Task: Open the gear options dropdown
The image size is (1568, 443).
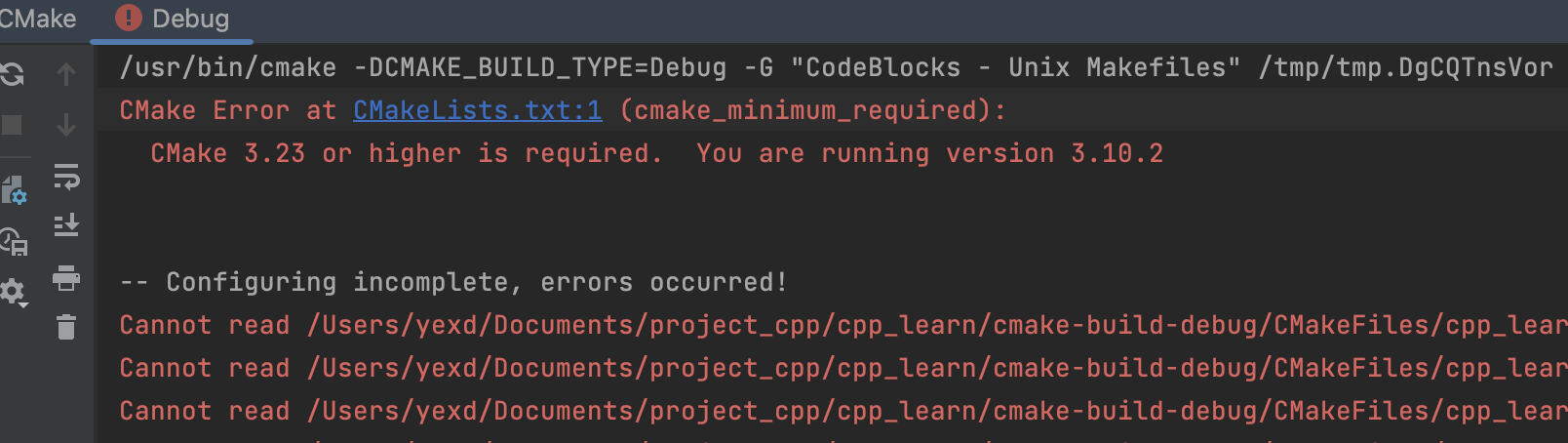Action: click(x=14, y=292)
